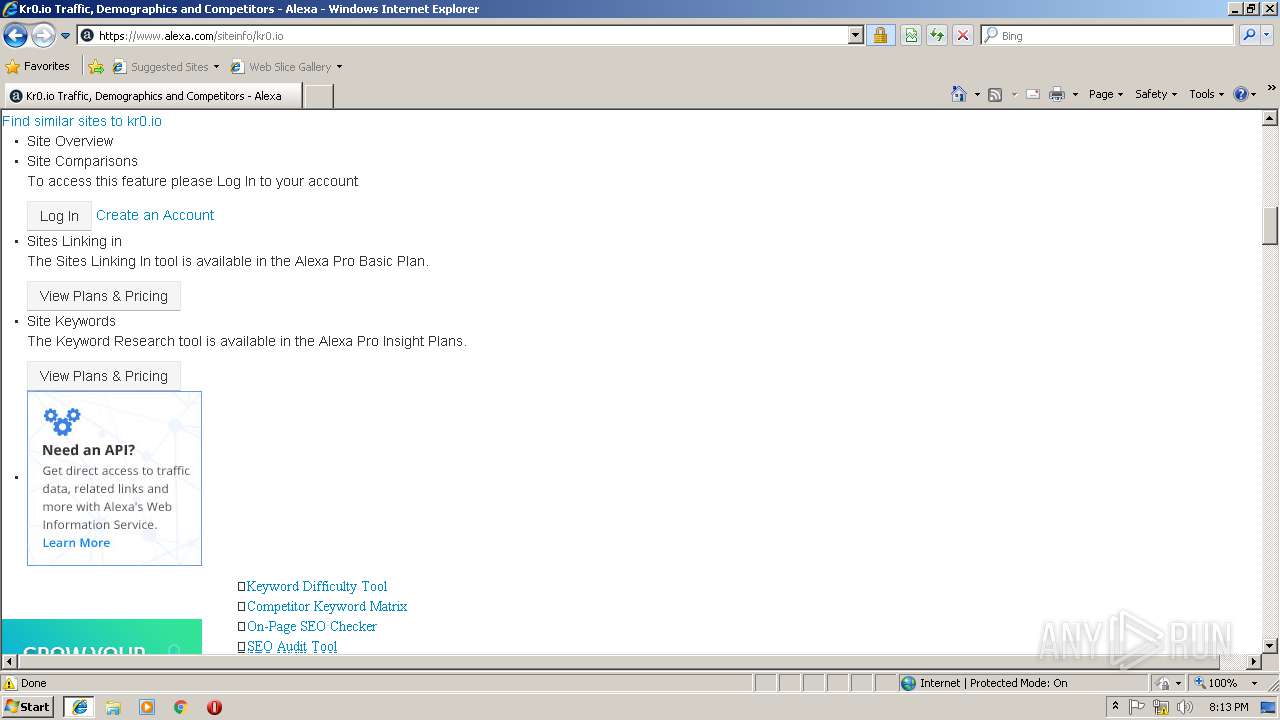
Task: Expand the command bar overflow chevron
Action: [x=1272, y=89]
